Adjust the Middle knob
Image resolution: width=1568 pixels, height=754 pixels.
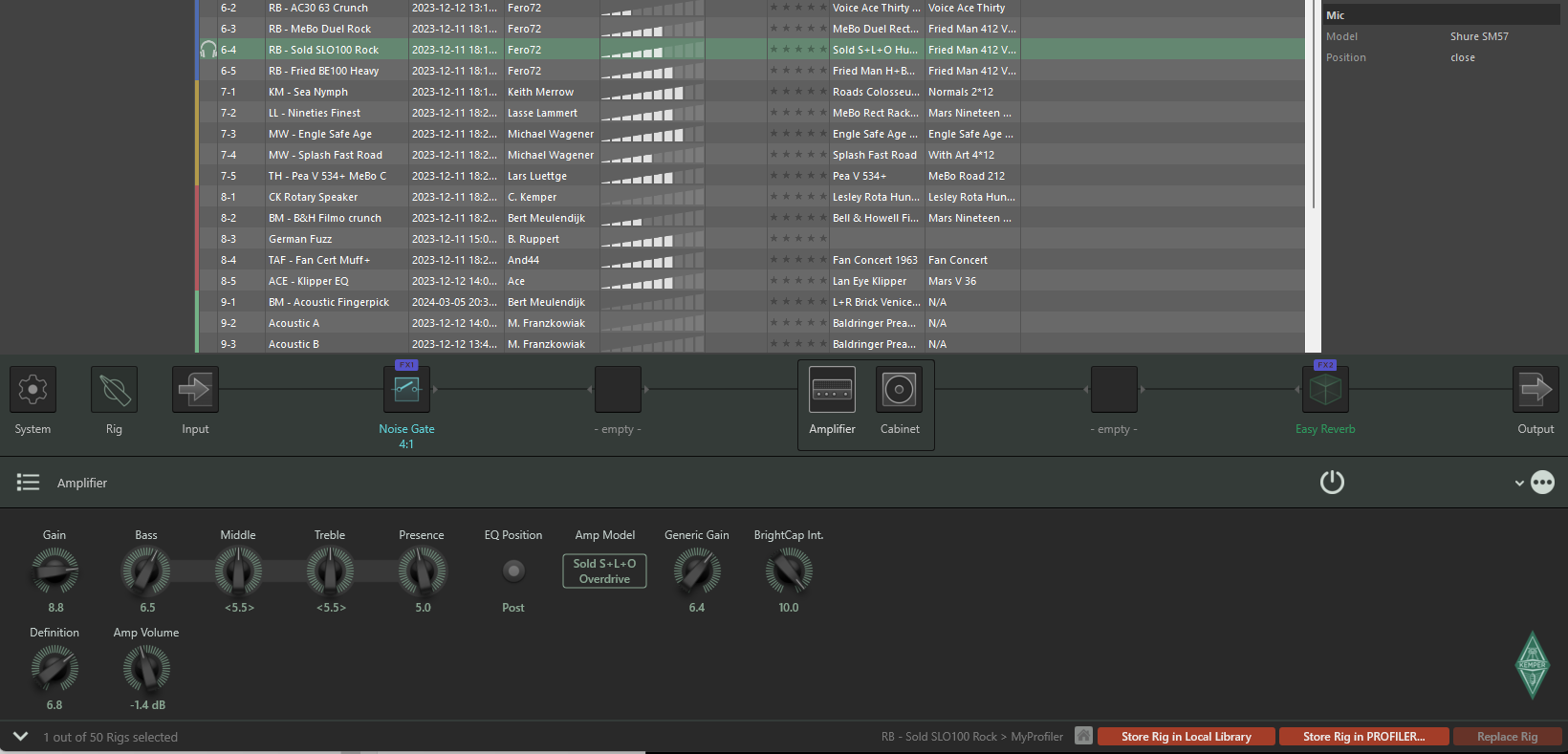point(238,571)
